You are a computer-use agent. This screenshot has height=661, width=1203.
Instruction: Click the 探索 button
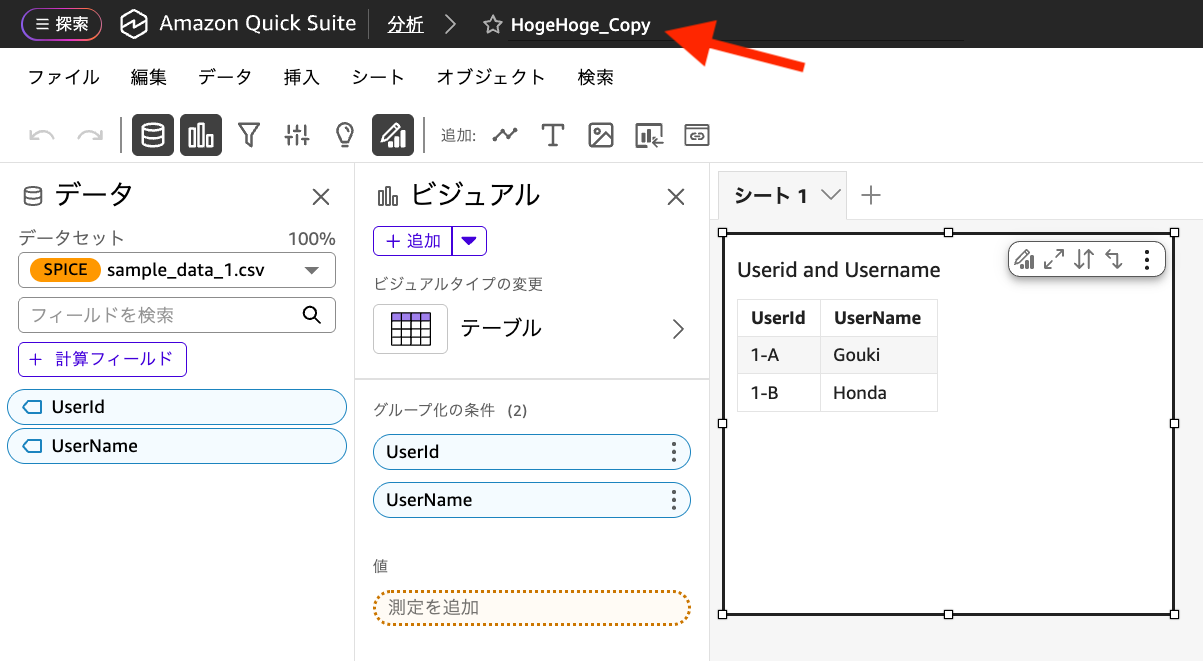(x=61, y=23)
